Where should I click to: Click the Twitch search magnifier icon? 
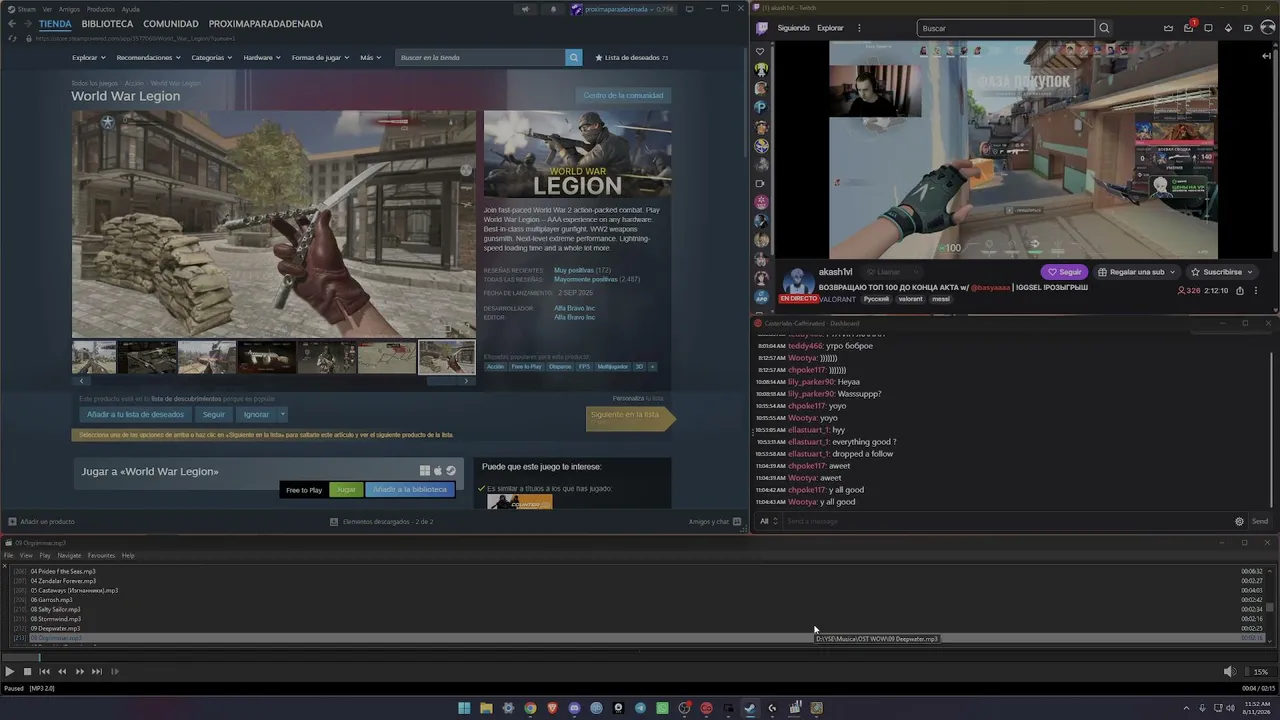[1104, 28]
